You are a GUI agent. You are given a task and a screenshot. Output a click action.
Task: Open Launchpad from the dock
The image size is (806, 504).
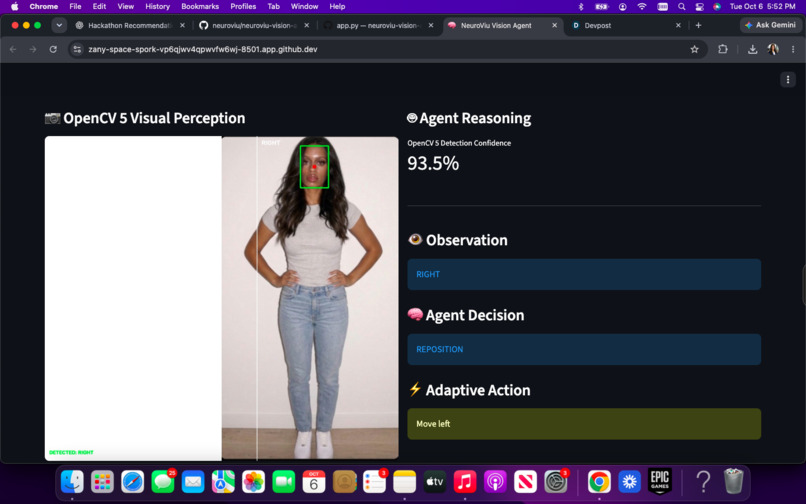tap(102, 482)
